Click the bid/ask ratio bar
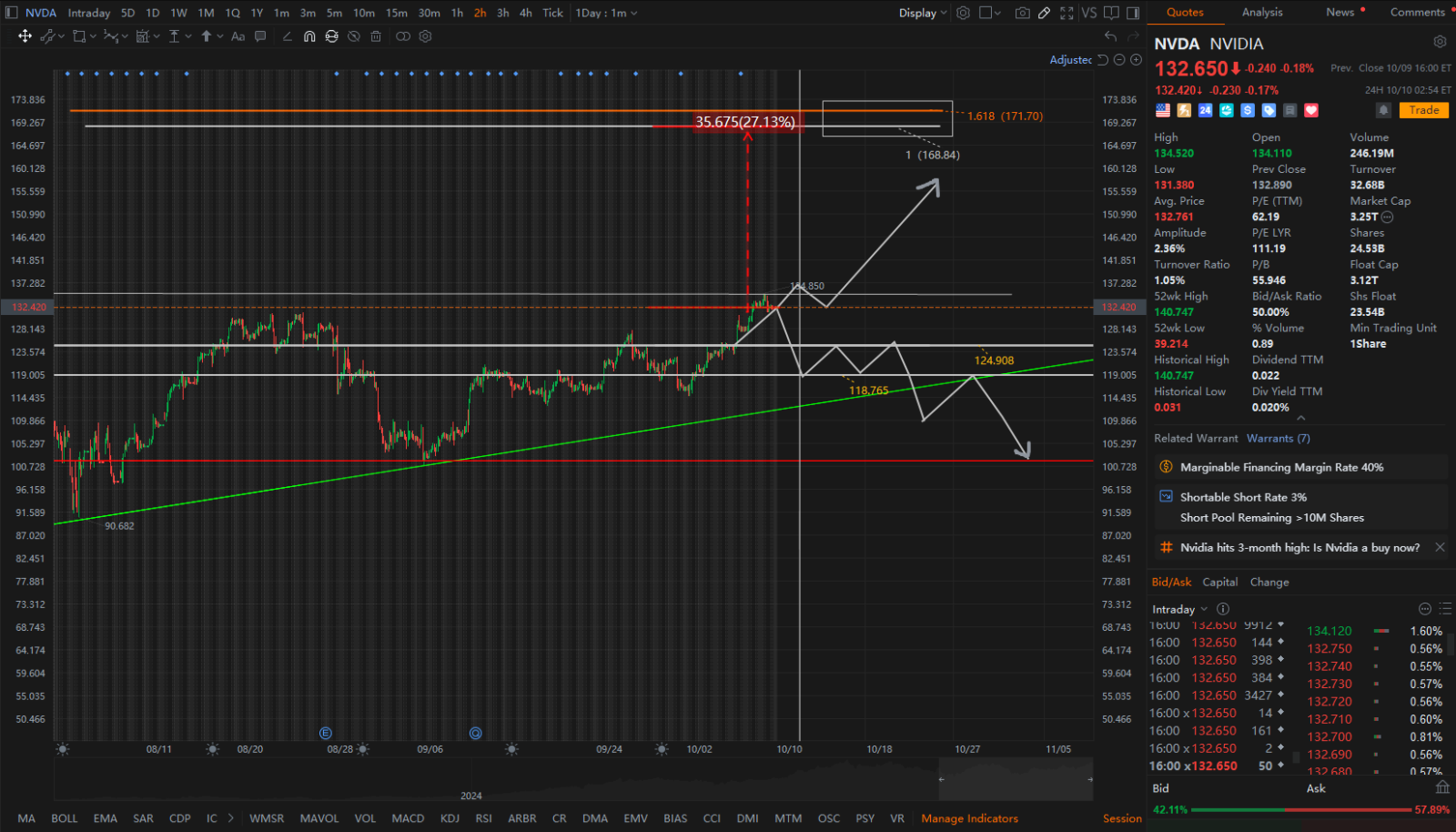 pyautogui.click(x=1301, y=809)
